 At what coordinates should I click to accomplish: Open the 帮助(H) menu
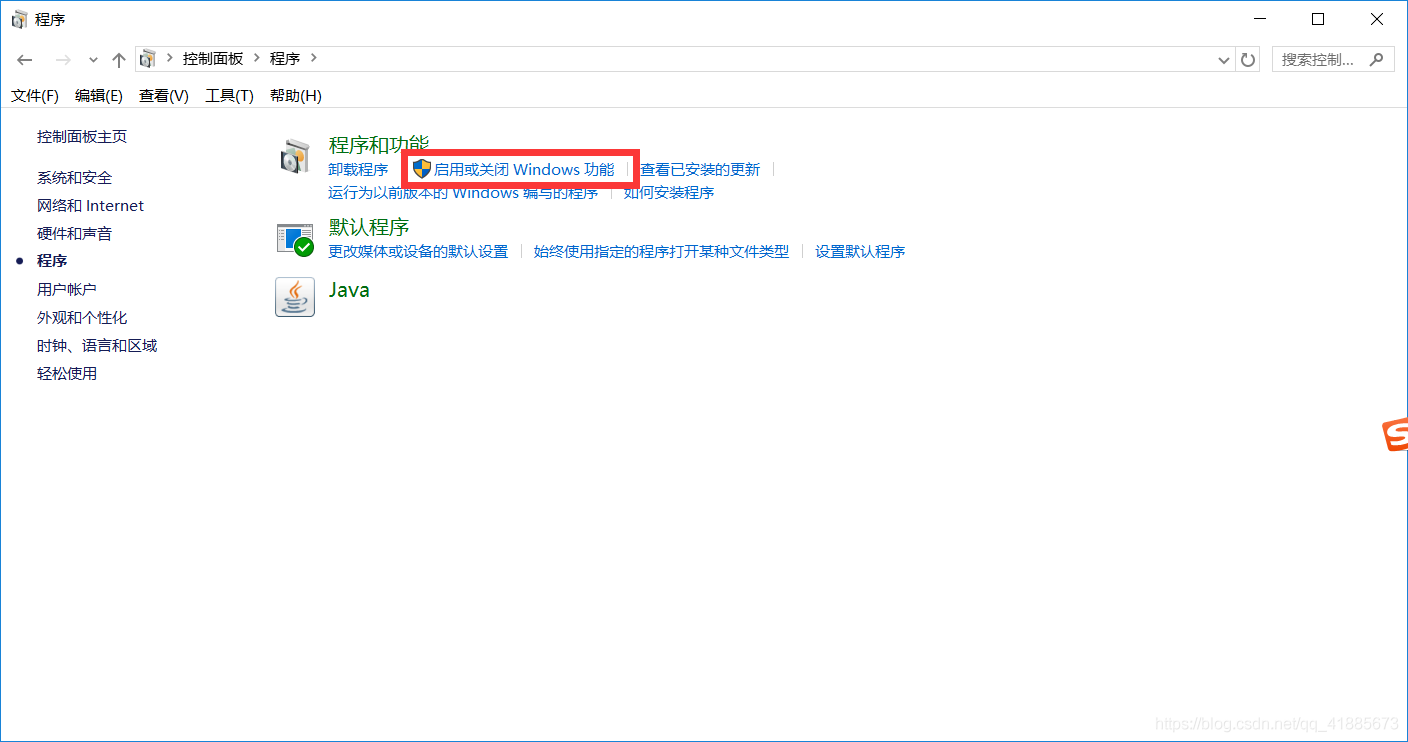295,96
